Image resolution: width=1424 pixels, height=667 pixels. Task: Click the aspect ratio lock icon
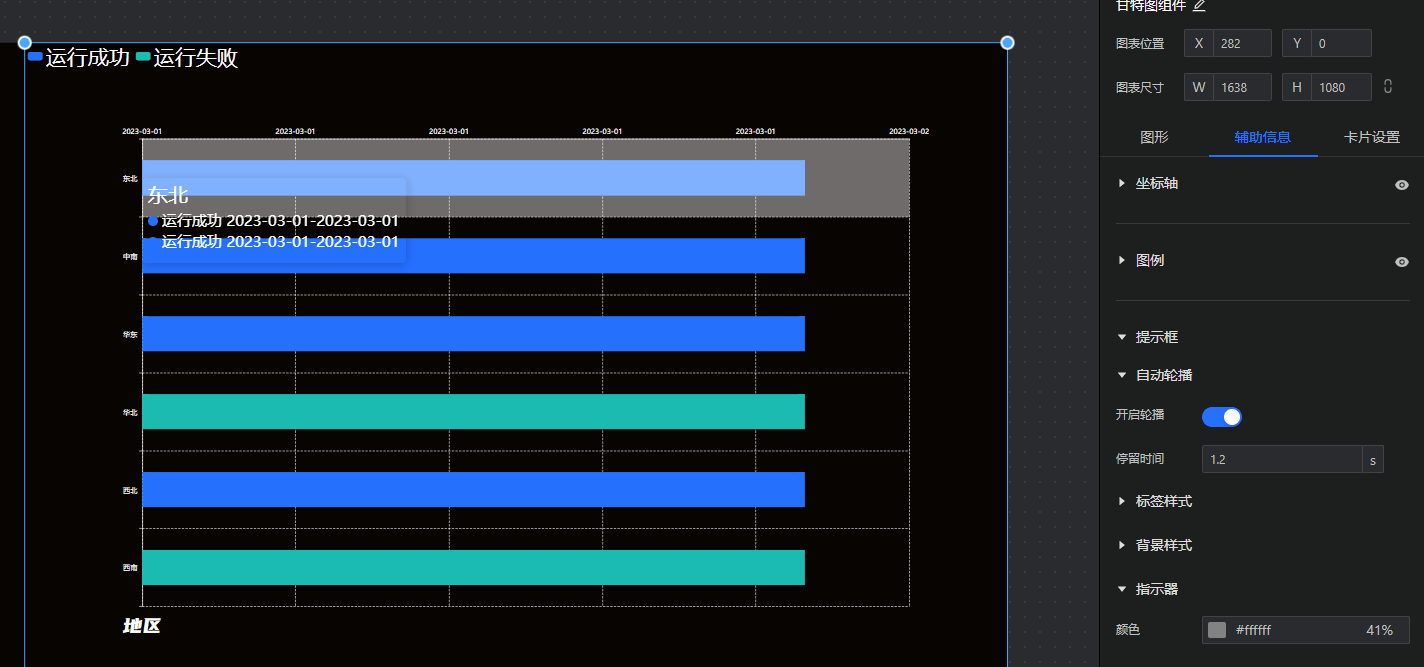pyautogui.click(x=1388, y=87)
